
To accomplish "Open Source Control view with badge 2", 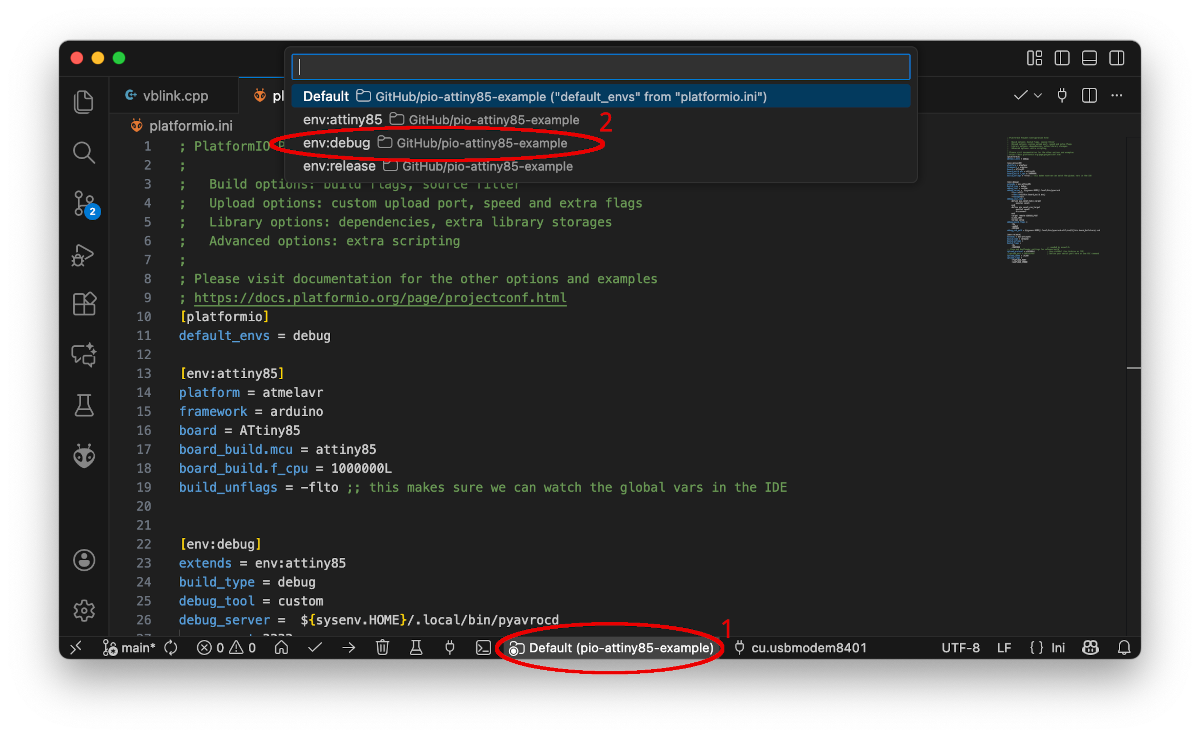I will 85,203.
